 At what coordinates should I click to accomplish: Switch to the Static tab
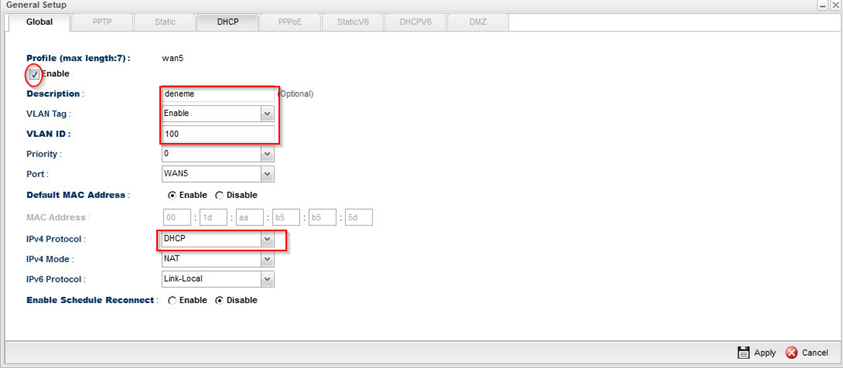point(165,23)
